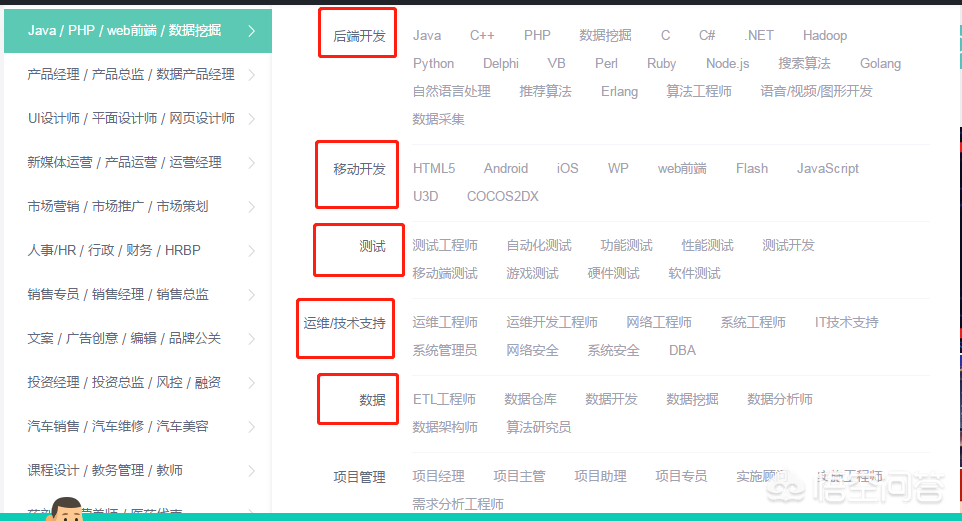Screen dimensions: 962x521
Task: Select 算法工程师 under 后端开发
Action: [x=699, y=91]
